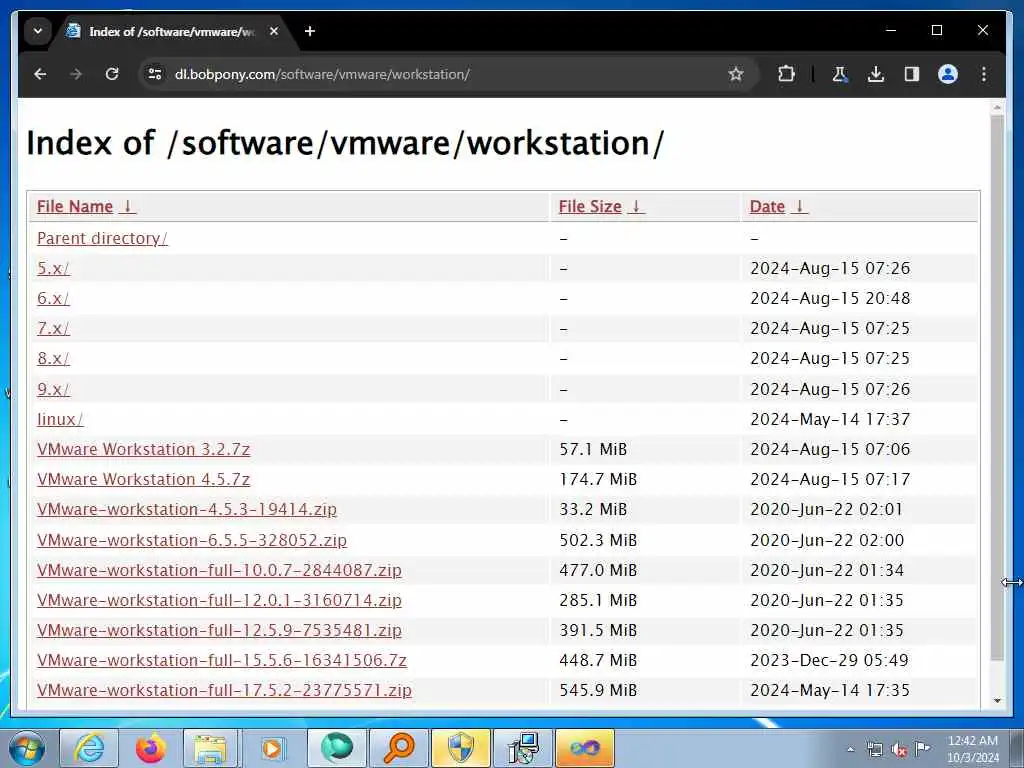Download VMware-workstation-full-10.0.7-2844087.zip
This screenshot has width=1024, height=768.
219,571
